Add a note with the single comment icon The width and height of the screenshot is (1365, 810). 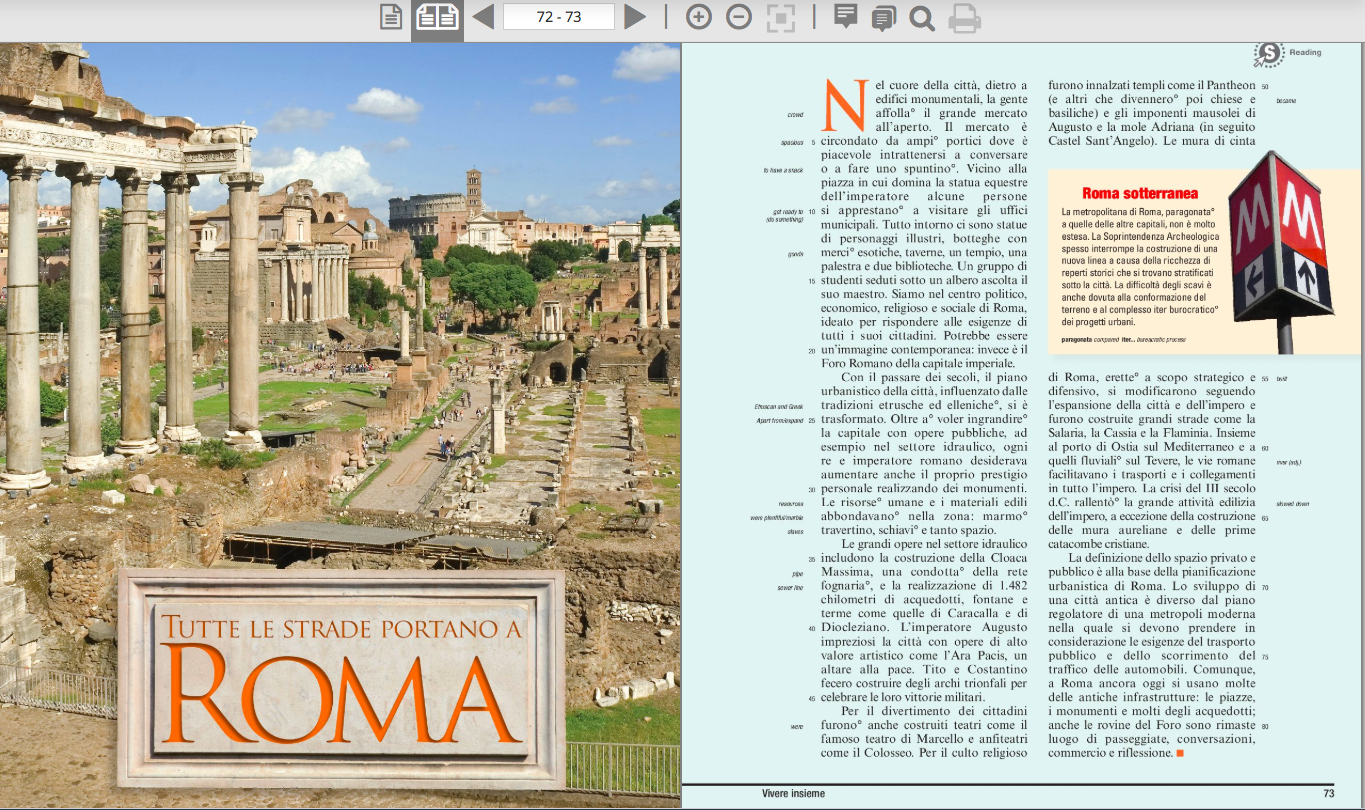pyautogui.click(x=846, y=17)
